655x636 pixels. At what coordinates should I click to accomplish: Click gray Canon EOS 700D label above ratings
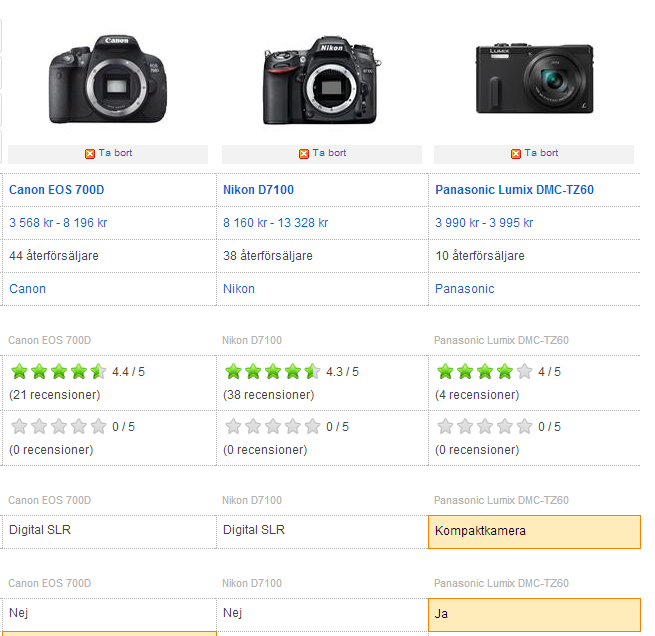pos(50,340)
